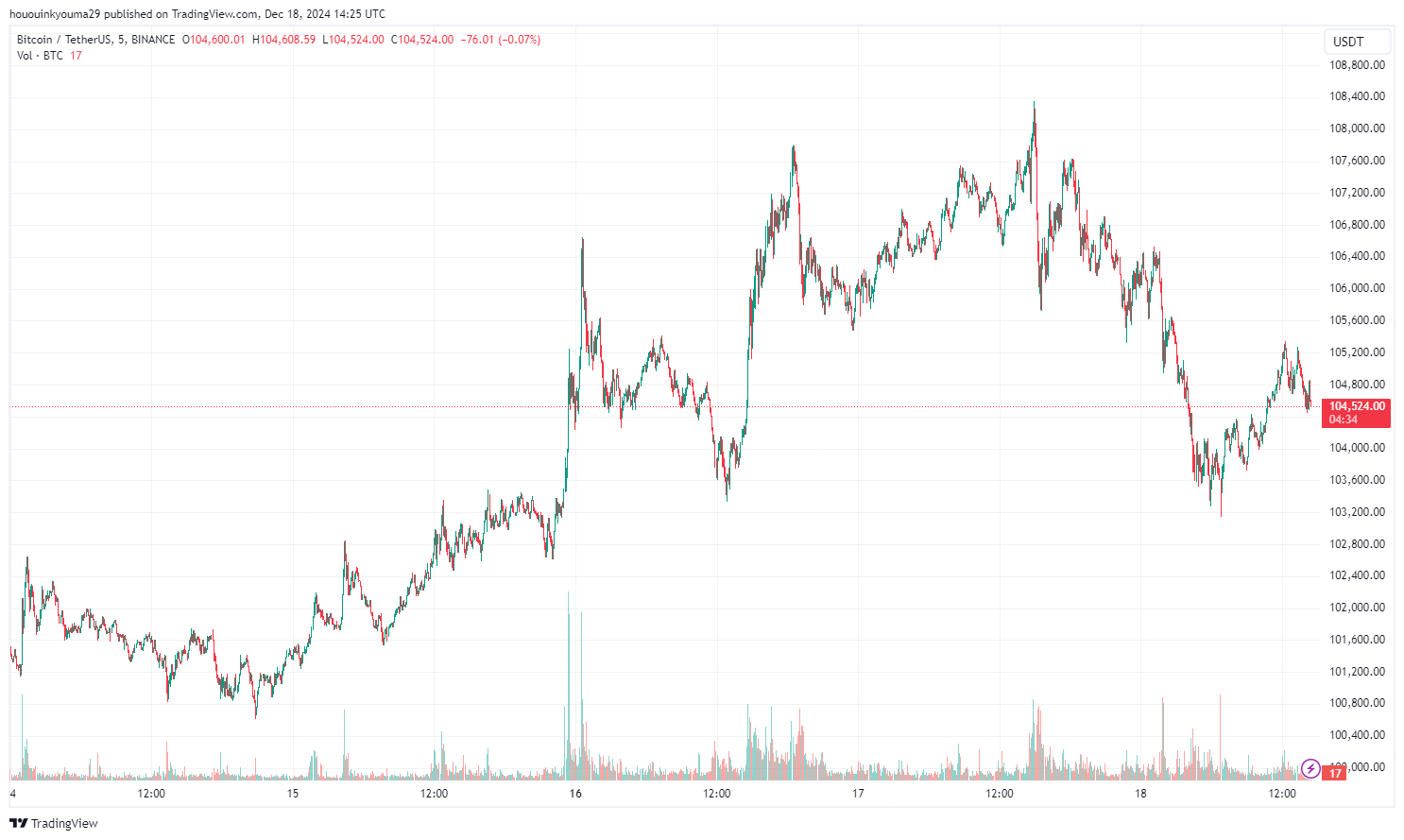This screenshot has height=840, width=1404.
Task: Click the 107,200.00 price axis label
Action: point(1357,193)
